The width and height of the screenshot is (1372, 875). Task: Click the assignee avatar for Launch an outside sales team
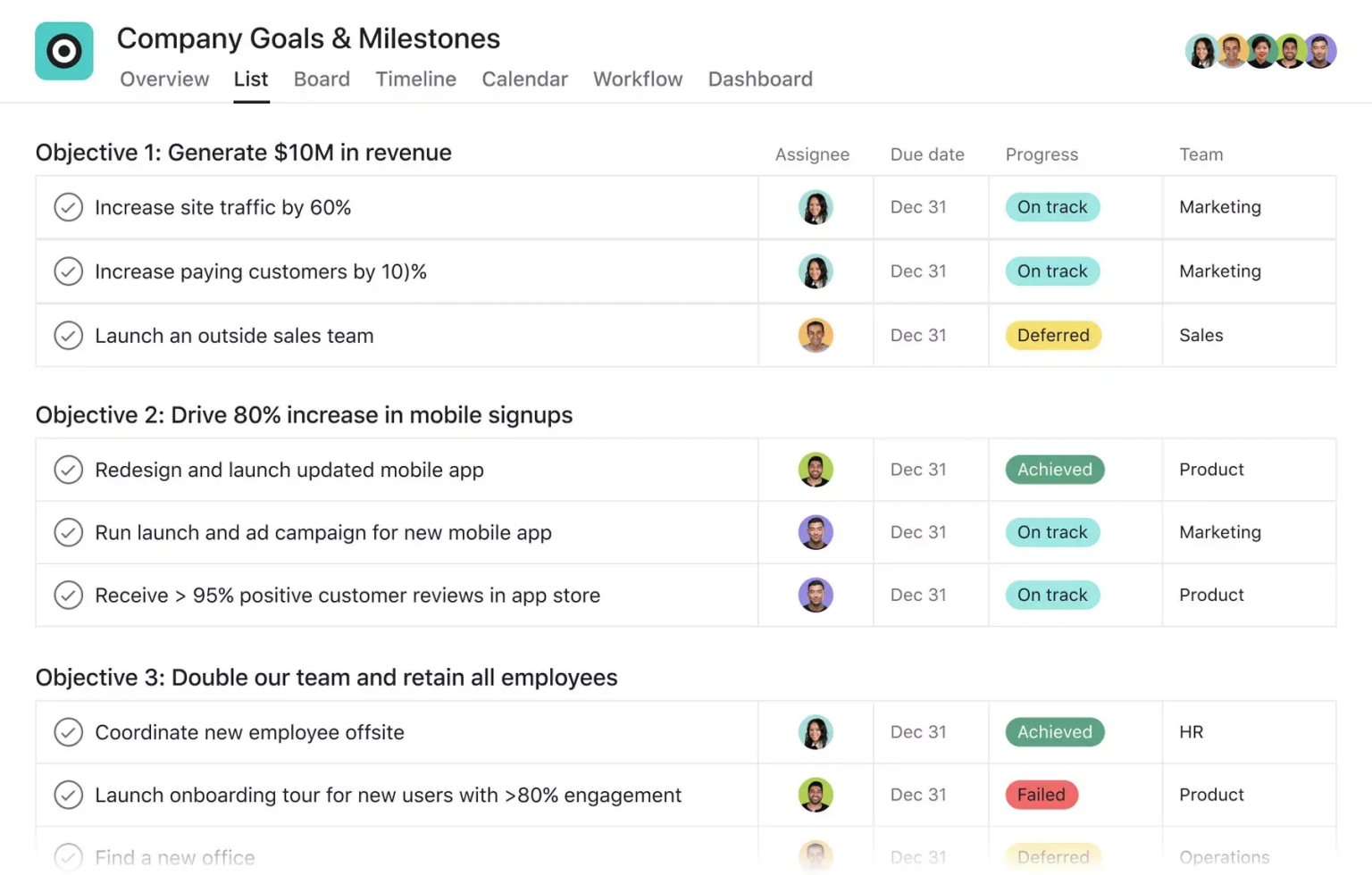(815, 336)
